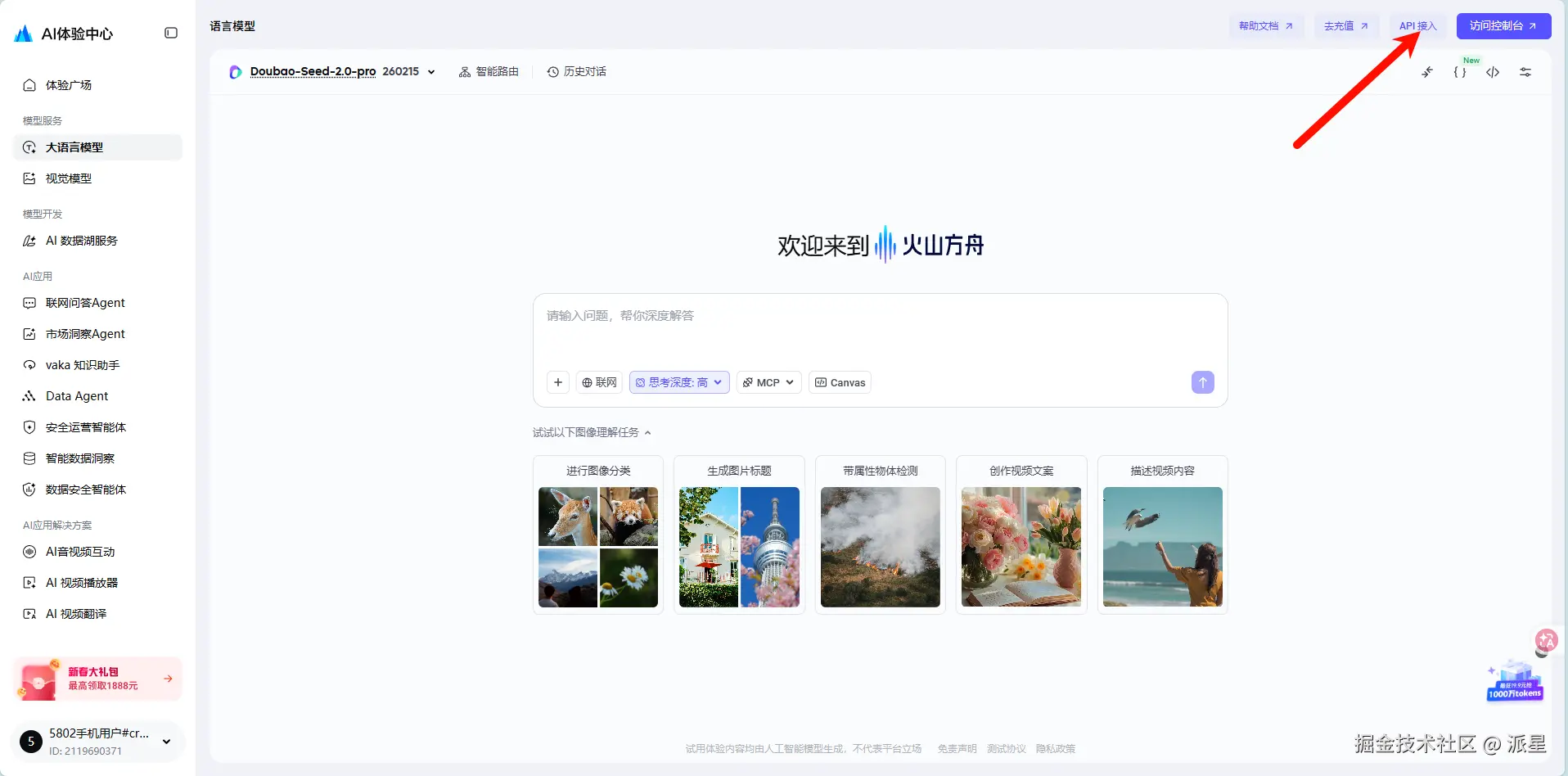Open the 测试协议 footer link
1568x776 pixels.
pyautogui.click(x=1007, y=748)
